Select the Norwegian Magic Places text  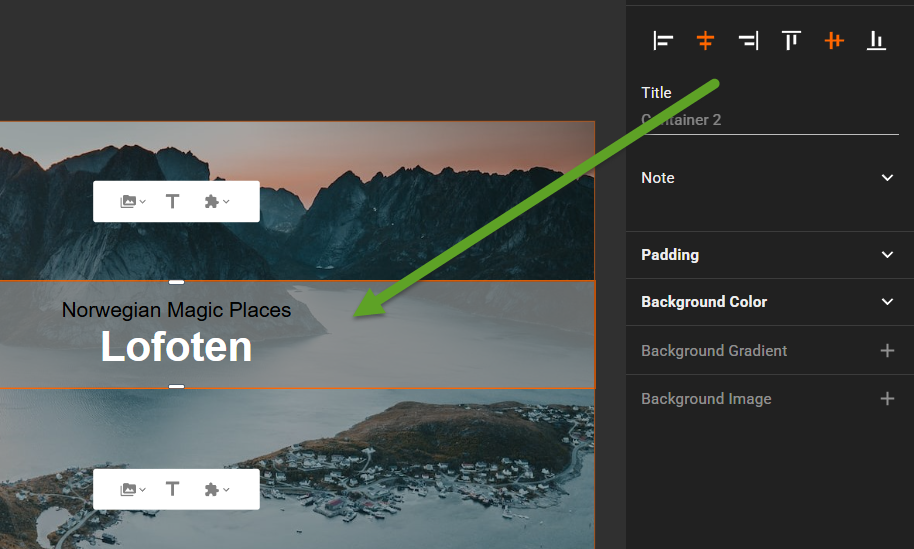click(x=176, y=310)
